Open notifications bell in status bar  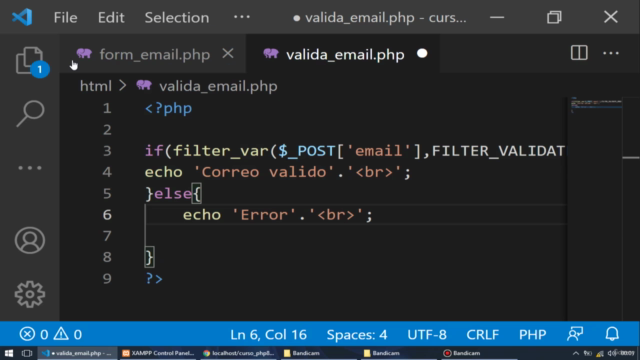pyautogui.click(x=612, y=334)
